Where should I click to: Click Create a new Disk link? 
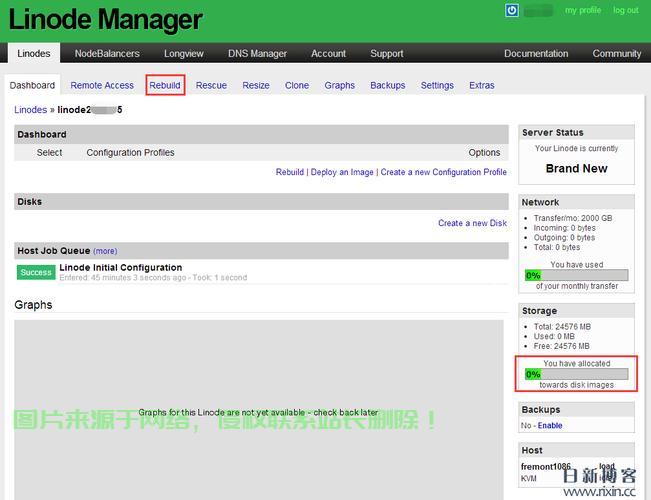(x=472, y=223)
